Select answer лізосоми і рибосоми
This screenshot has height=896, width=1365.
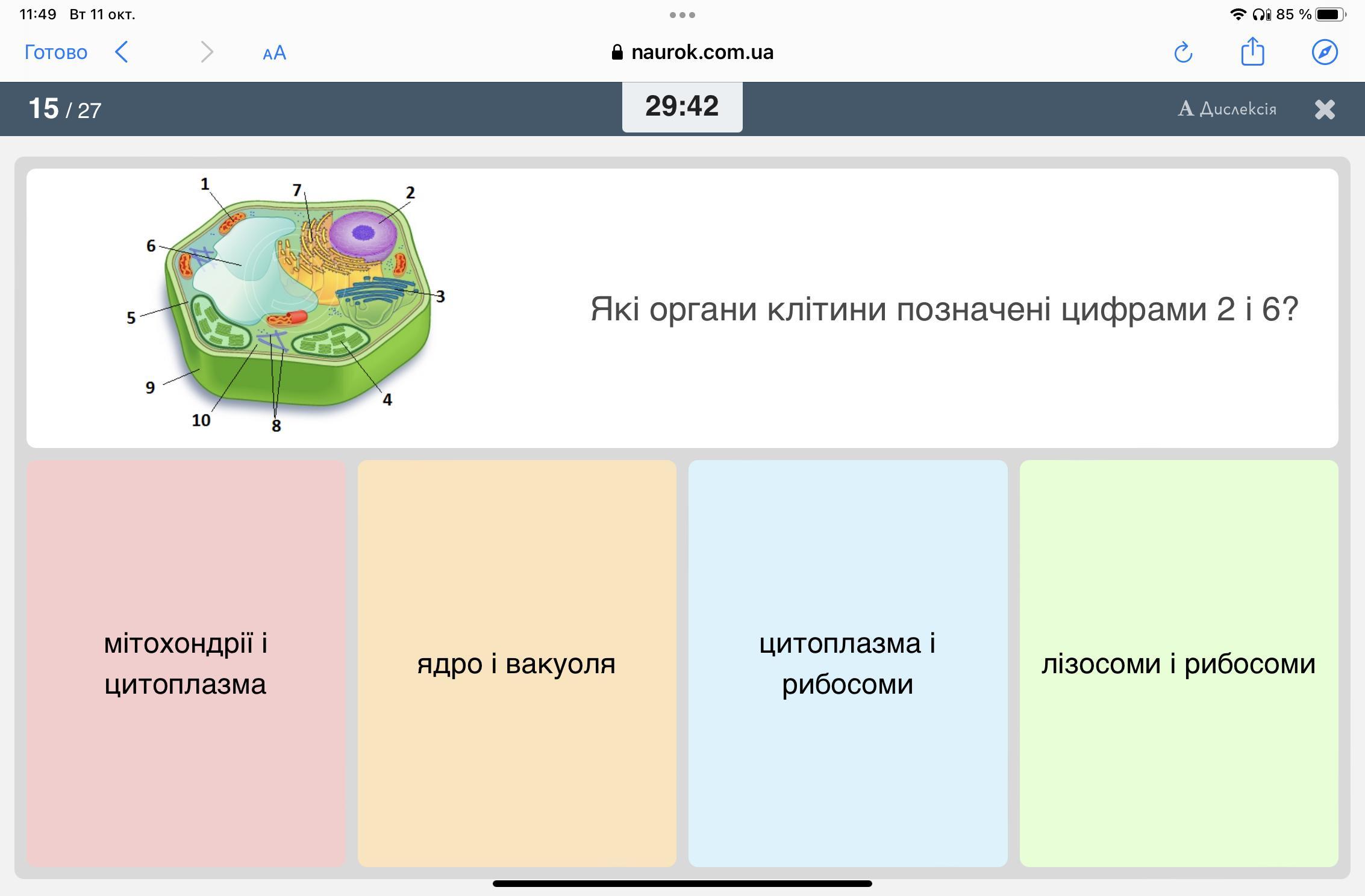click(x=1178, y=664)
